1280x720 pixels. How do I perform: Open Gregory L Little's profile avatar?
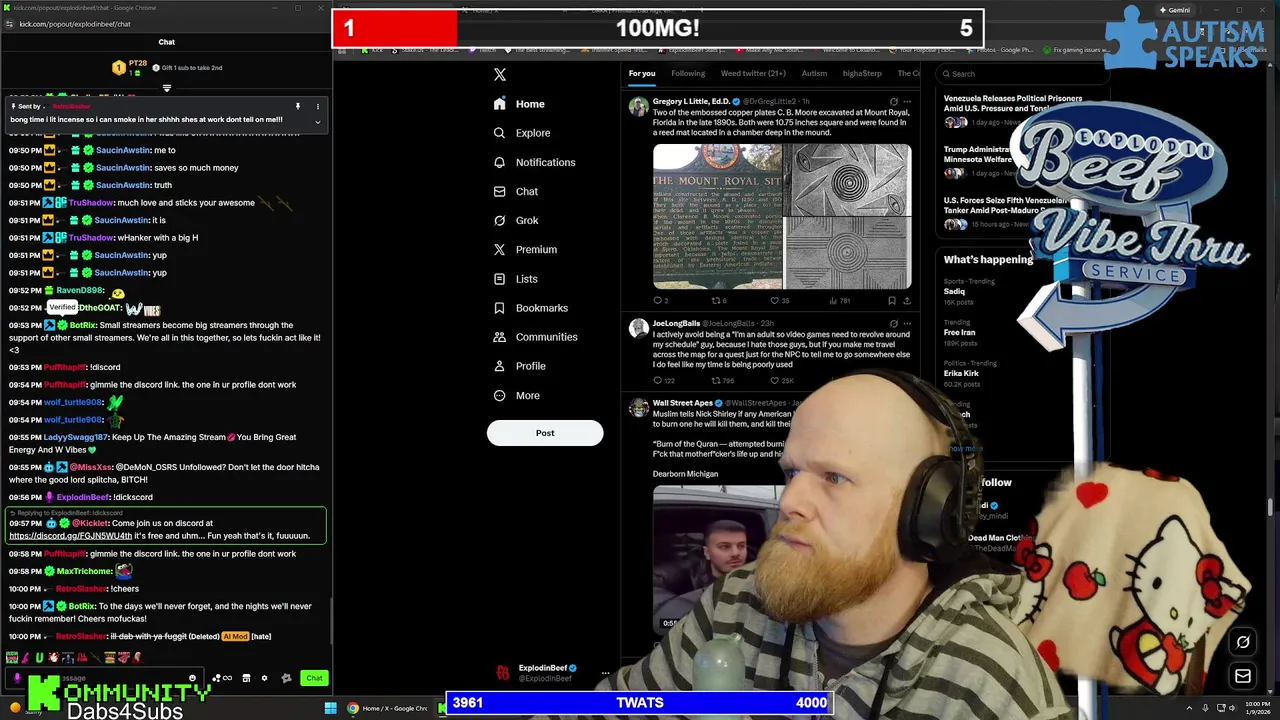click(x=638, y=105)
